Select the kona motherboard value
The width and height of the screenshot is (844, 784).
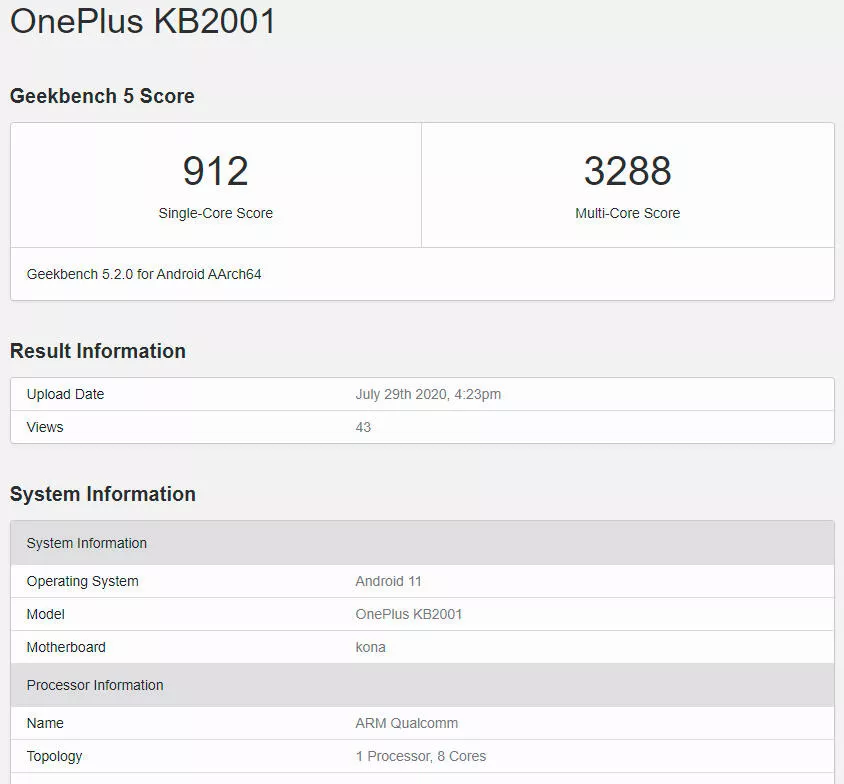point(370,647)
